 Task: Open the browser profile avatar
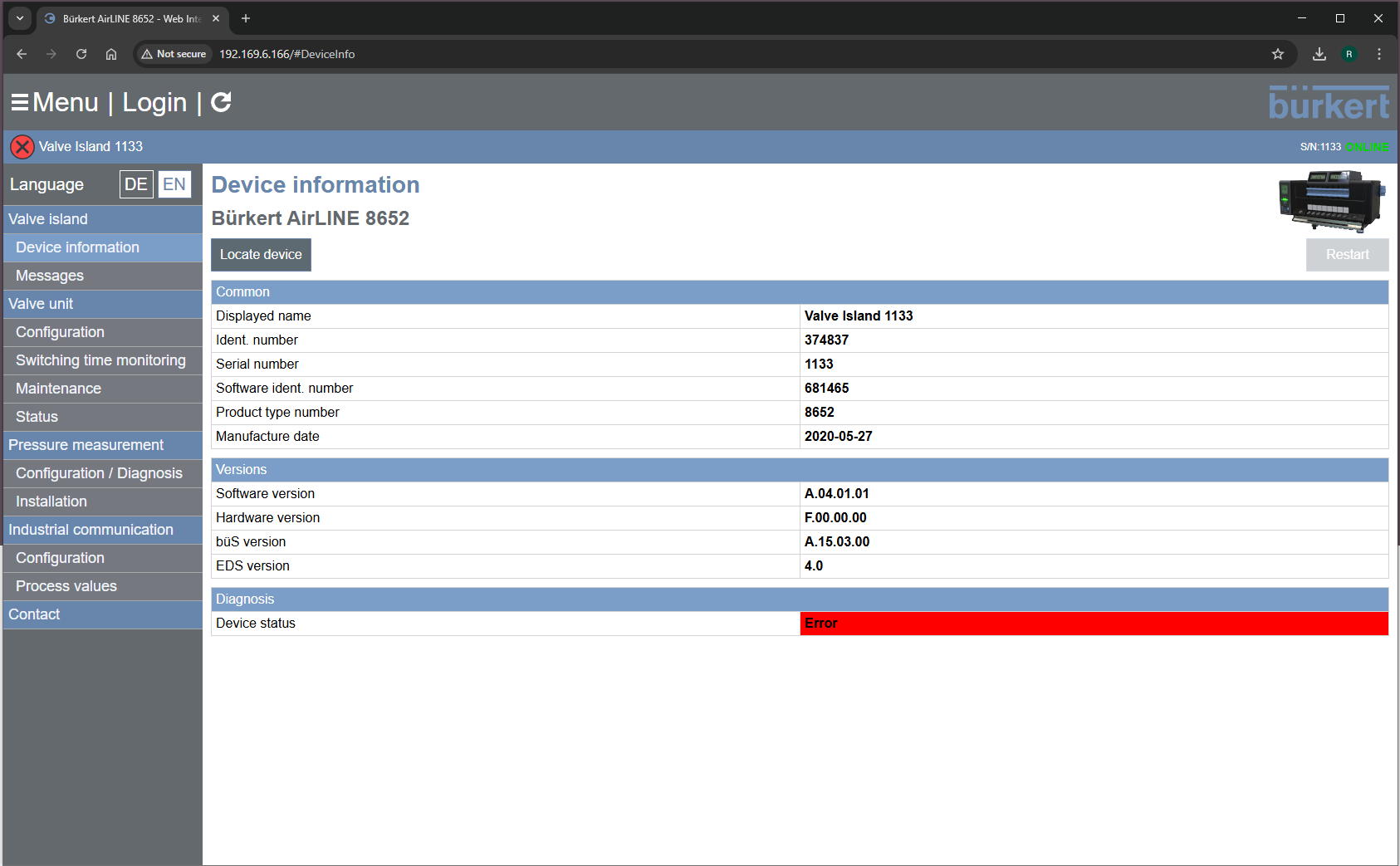[1349, 54]
